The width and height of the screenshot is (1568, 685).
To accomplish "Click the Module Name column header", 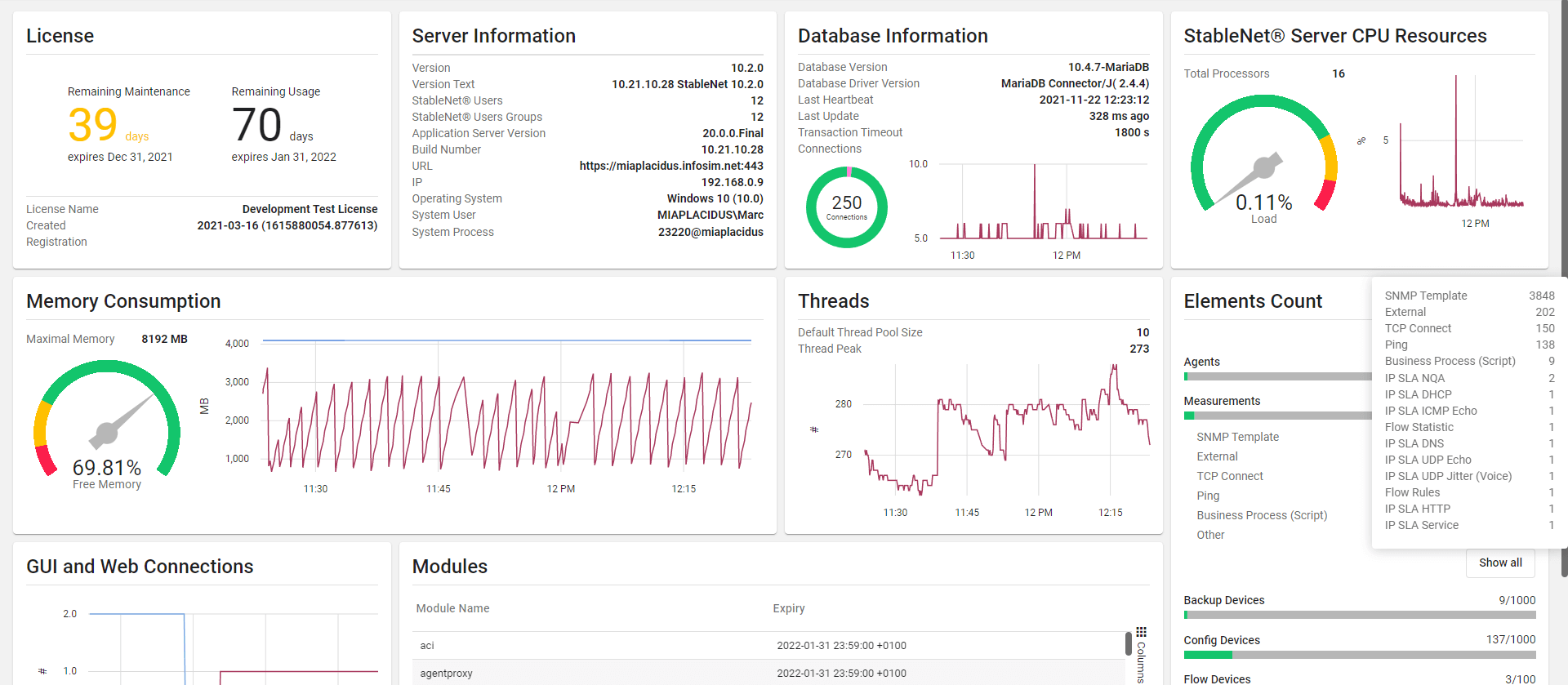I will point(452,608).
